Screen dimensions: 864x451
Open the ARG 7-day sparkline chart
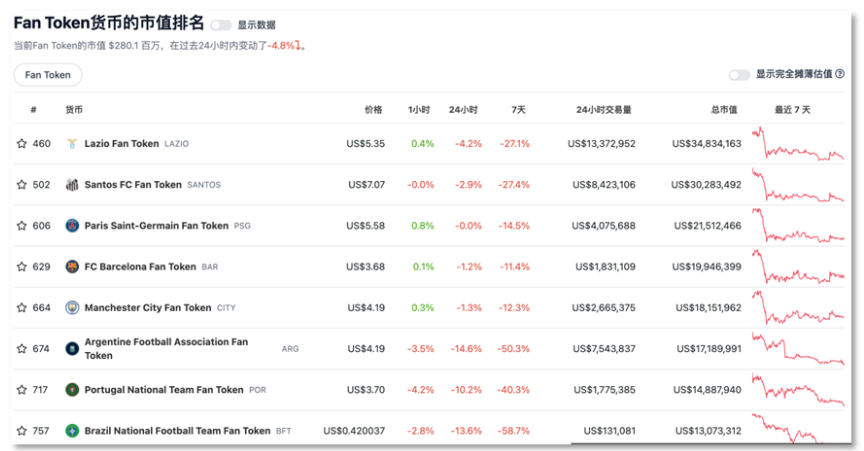(798, 348)
